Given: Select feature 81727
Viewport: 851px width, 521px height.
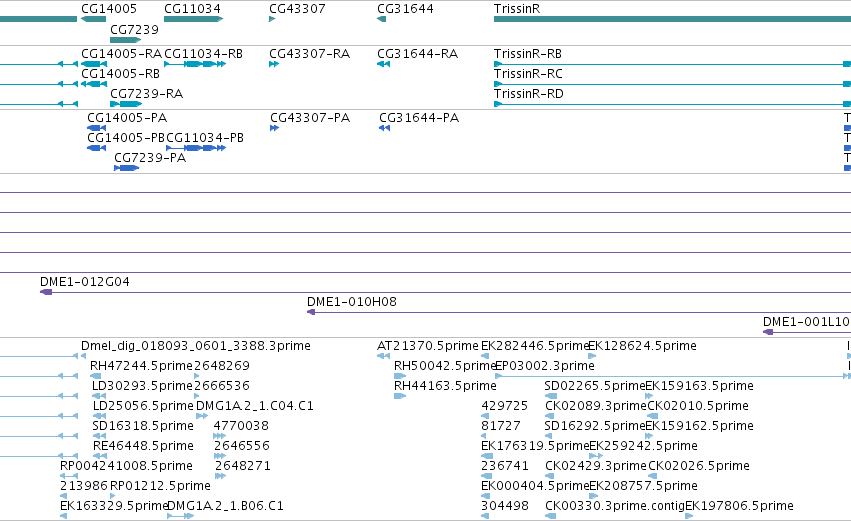Looking at the screenshot, I should point(500,426).
